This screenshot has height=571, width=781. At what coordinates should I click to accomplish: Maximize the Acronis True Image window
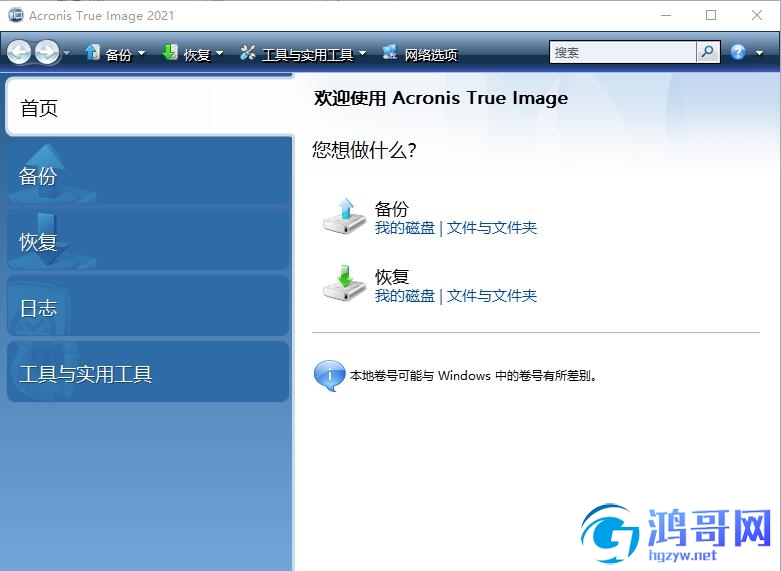coord(711,15)
